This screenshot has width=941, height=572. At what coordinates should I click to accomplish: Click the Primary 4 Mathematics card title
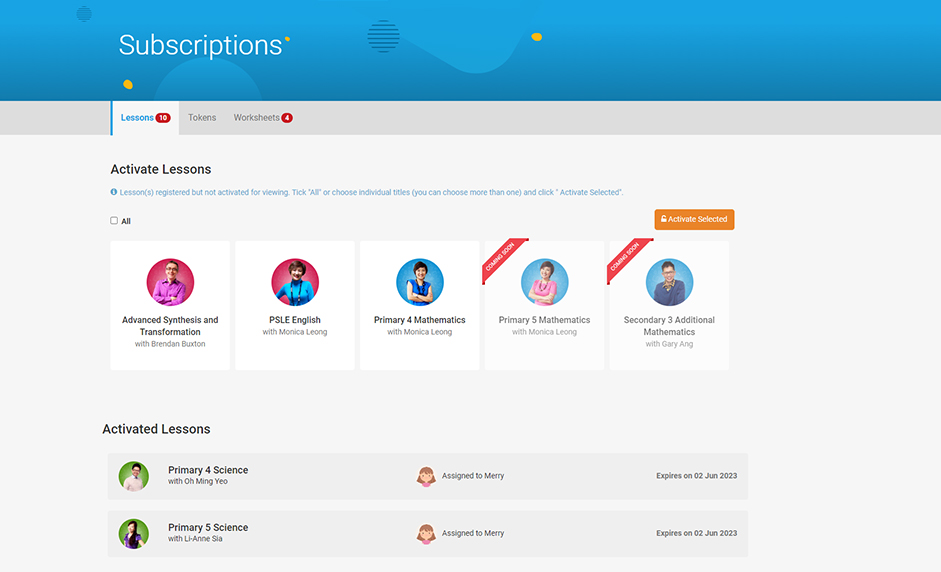419,320
